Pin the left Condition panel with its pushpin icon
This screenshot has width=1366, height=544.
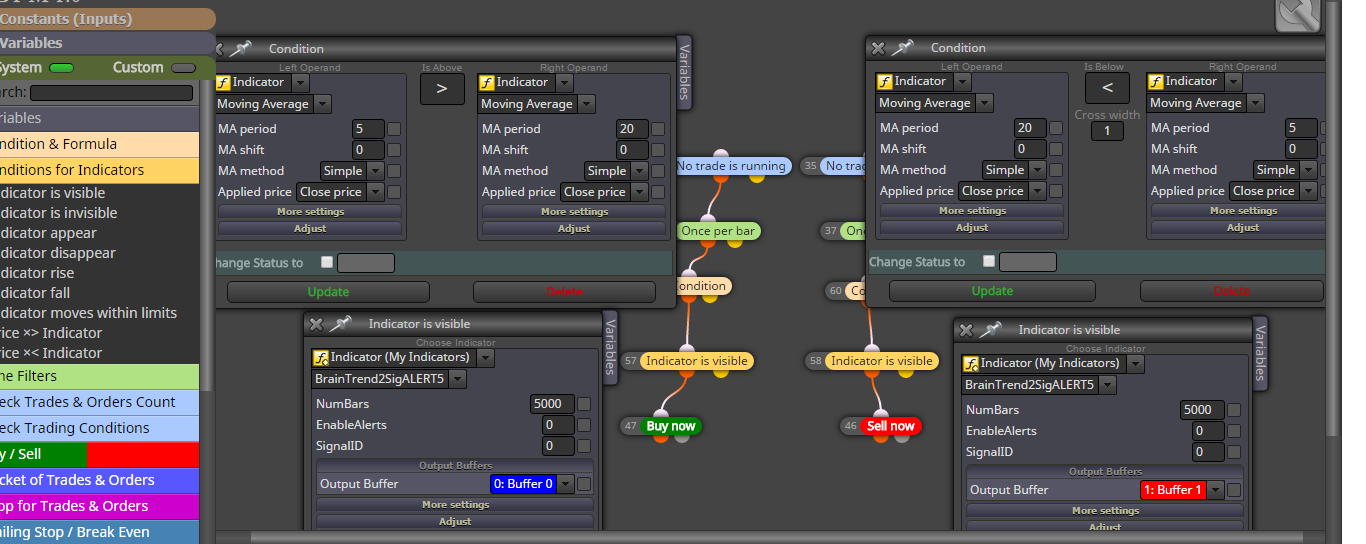243,48
